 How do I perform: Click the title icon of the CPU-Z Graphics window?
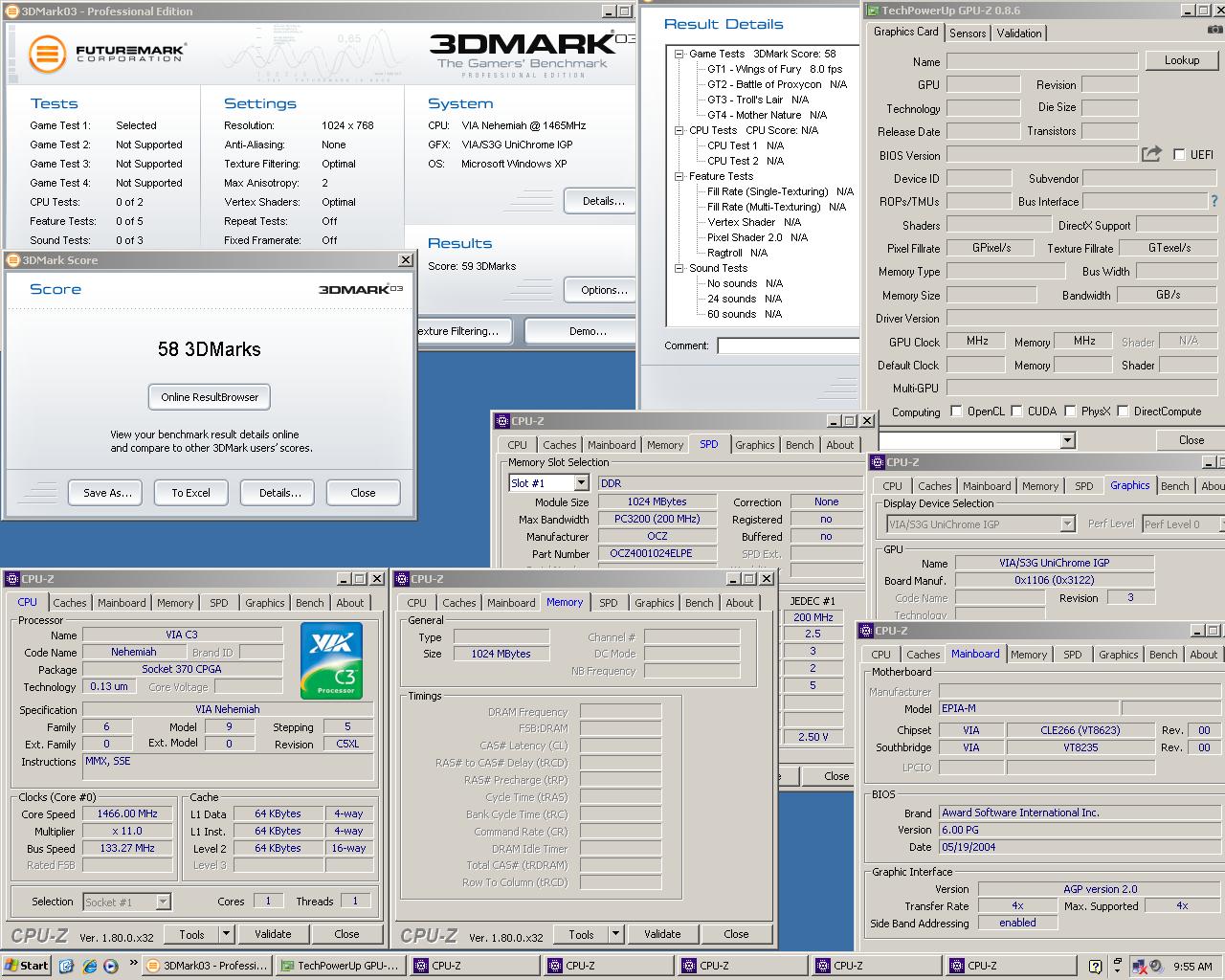coord(877,461)
